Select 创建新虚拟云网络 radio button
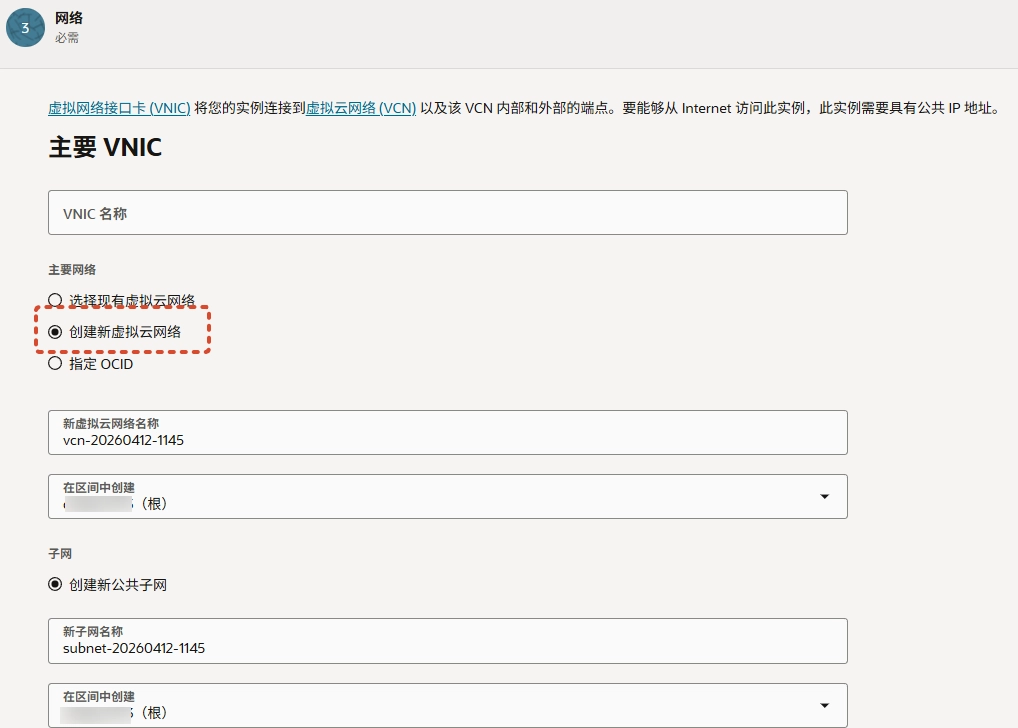1018x728 pixels. (x=56, y=332)
